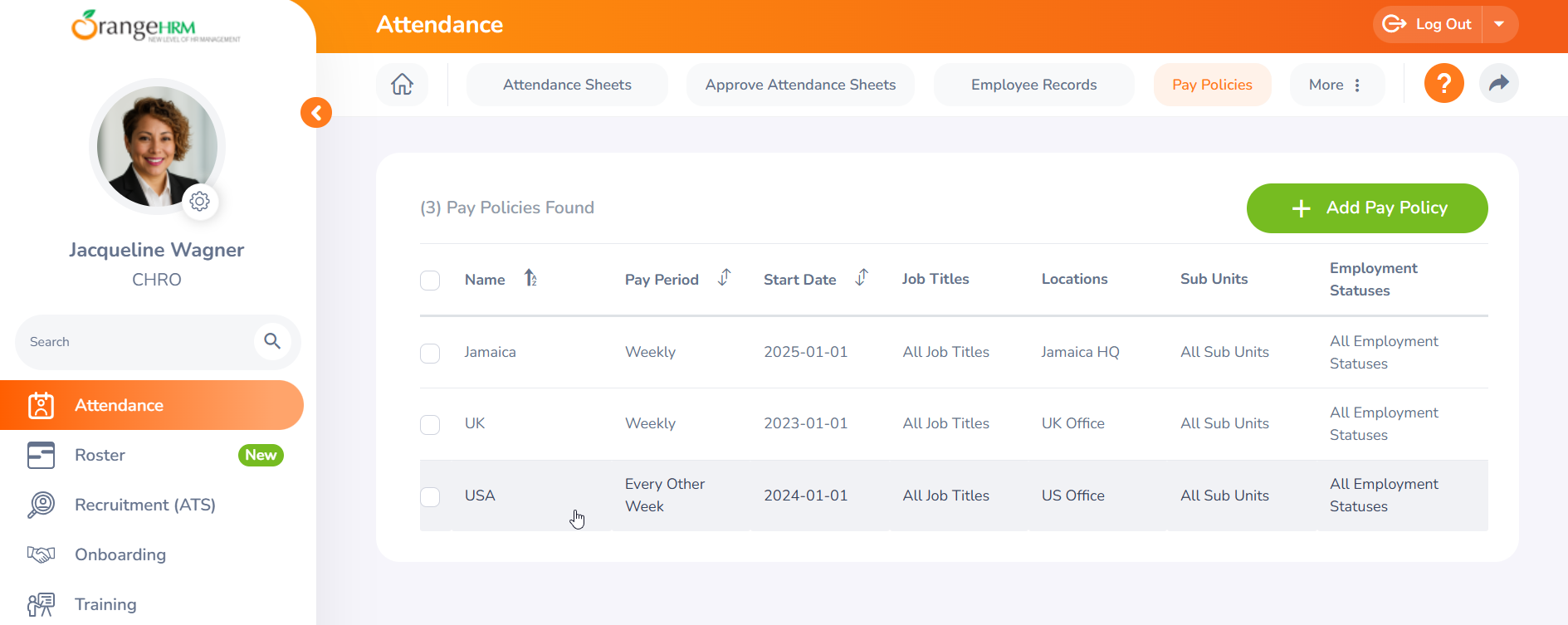
Task: Expand the Log Out dropdown arrow
Action: pyautogui.click(x=1499, y=24)
